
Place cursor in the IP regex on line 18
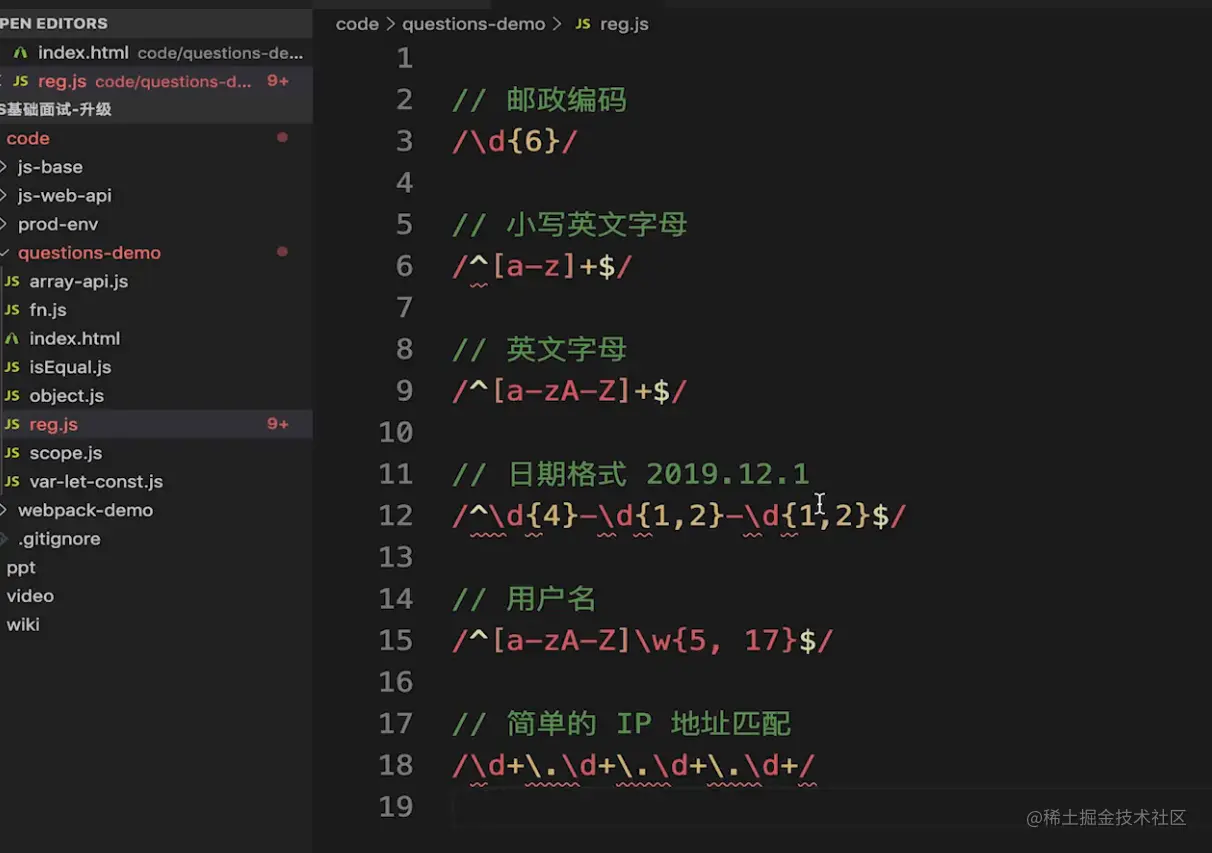tap(634, 766)
